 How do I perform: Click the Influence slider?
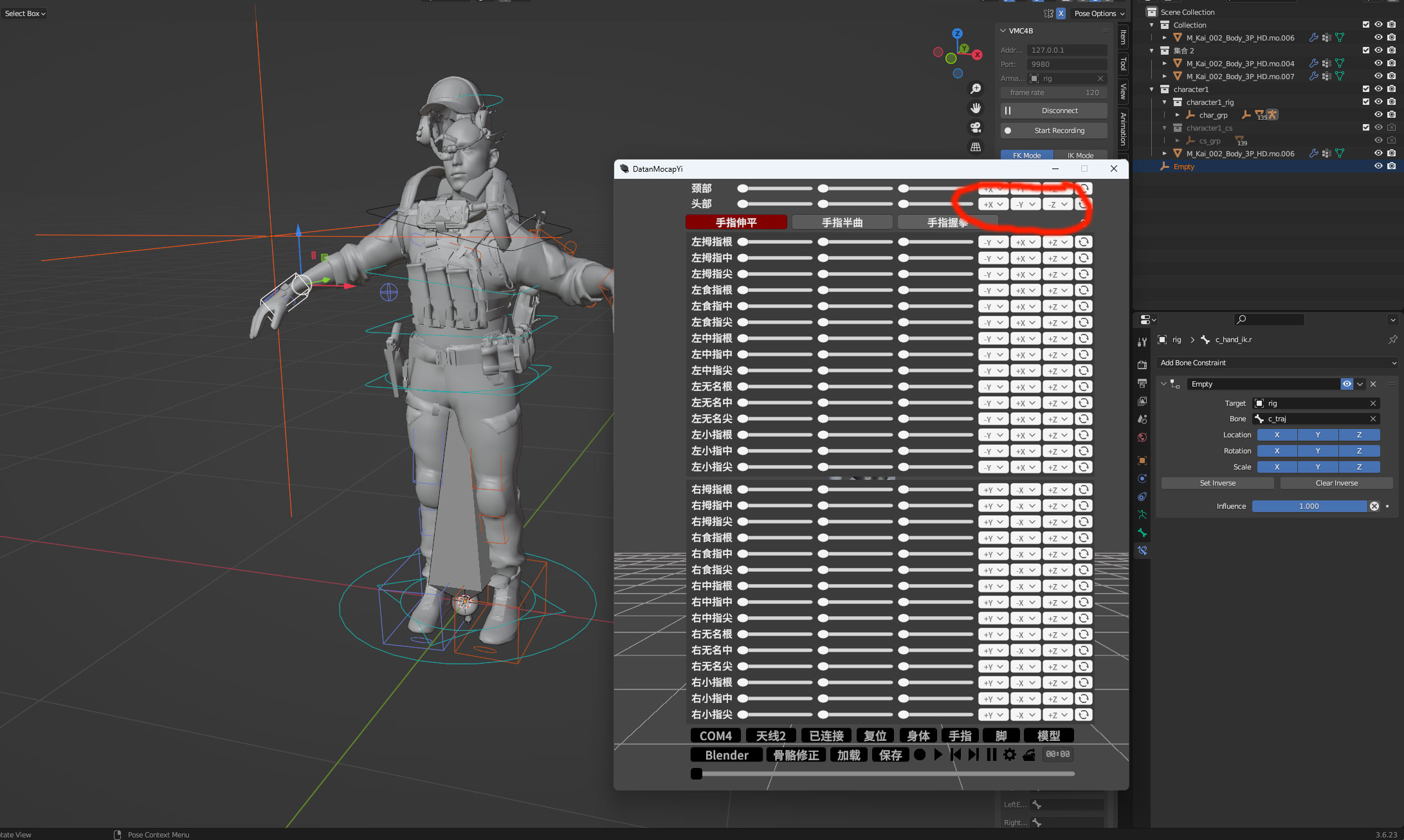click(1309, 506)
